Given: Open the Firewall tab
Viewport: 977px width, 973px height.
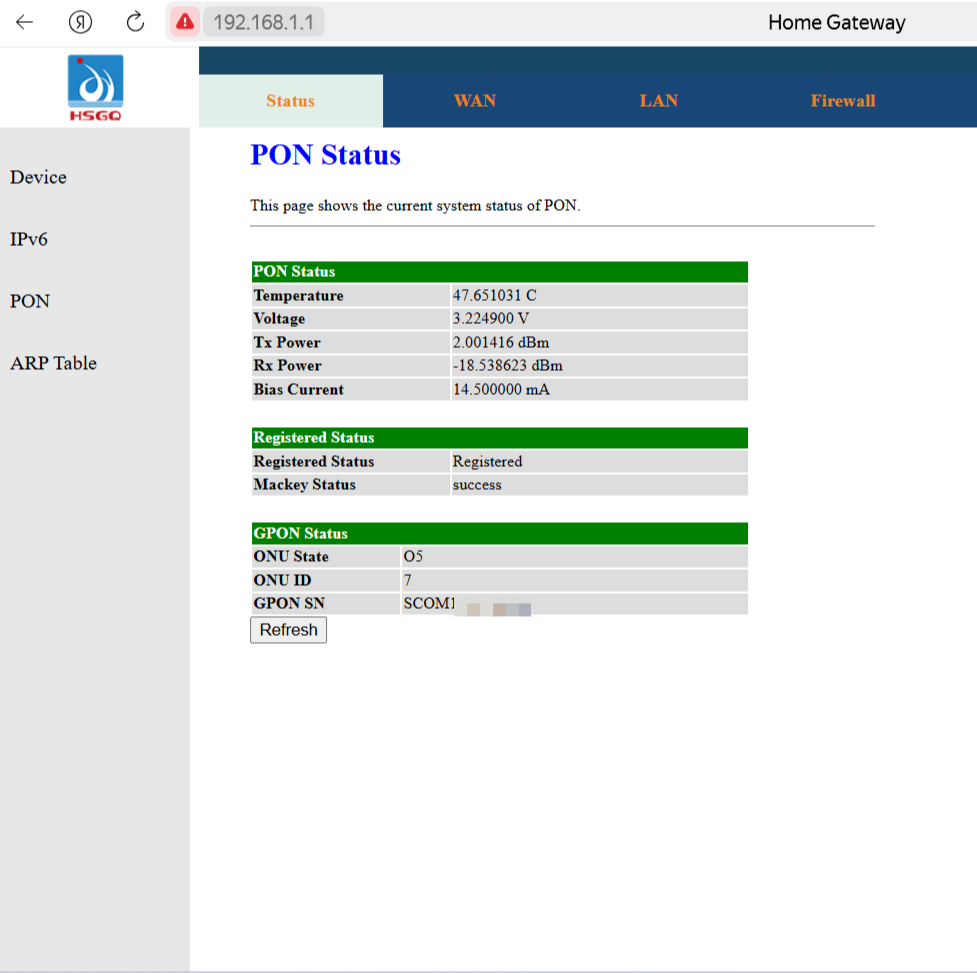Looking at the screenshot, I should click(842, 101).
